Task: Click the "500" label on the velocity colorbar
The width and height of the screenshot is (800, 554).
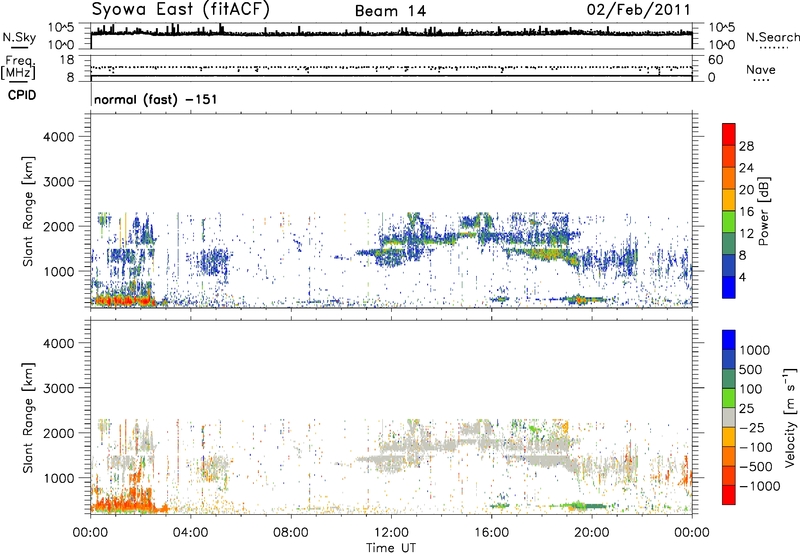Action: (751, 370)
